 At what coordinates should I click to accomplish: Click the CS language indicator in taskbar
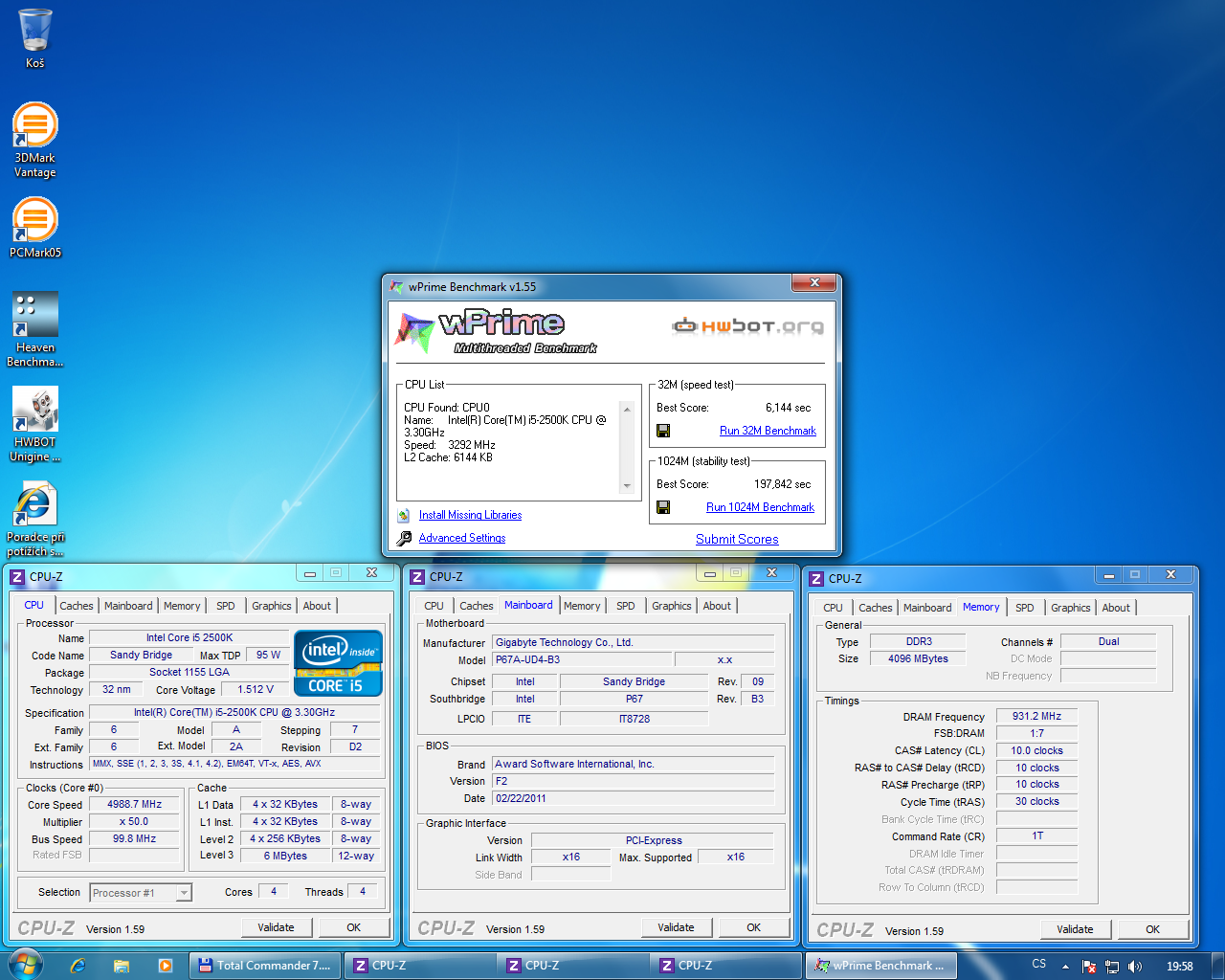1039,965
